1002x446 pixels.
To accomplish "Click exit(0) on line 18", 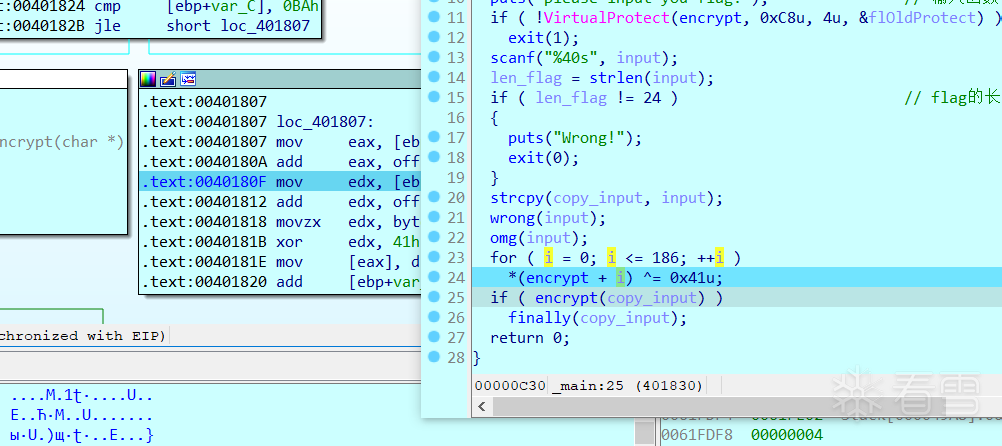I will pyautogui.click(x=543, y=158).
